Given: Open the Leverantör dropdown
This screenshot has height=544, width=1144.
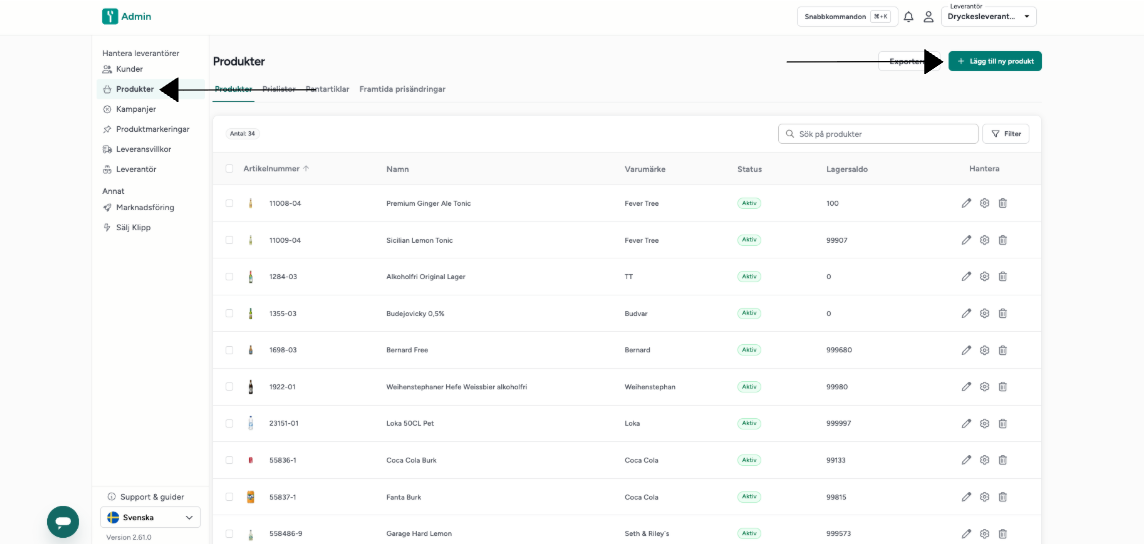Looking at the screenshot, I should (x=989, y=16).
